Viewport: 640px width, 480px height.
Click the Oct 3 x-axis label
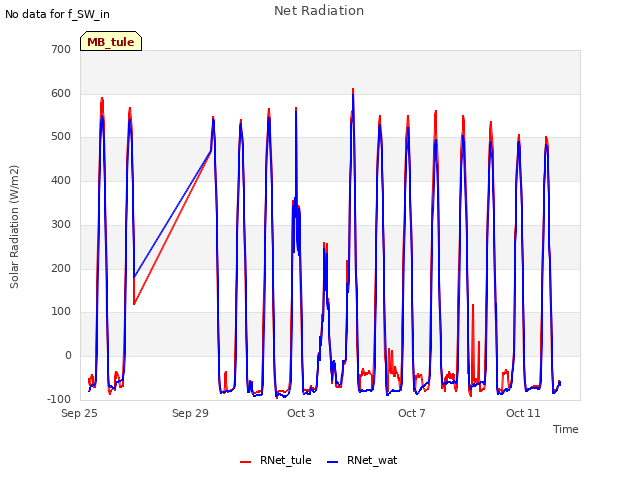click(301, 413)
